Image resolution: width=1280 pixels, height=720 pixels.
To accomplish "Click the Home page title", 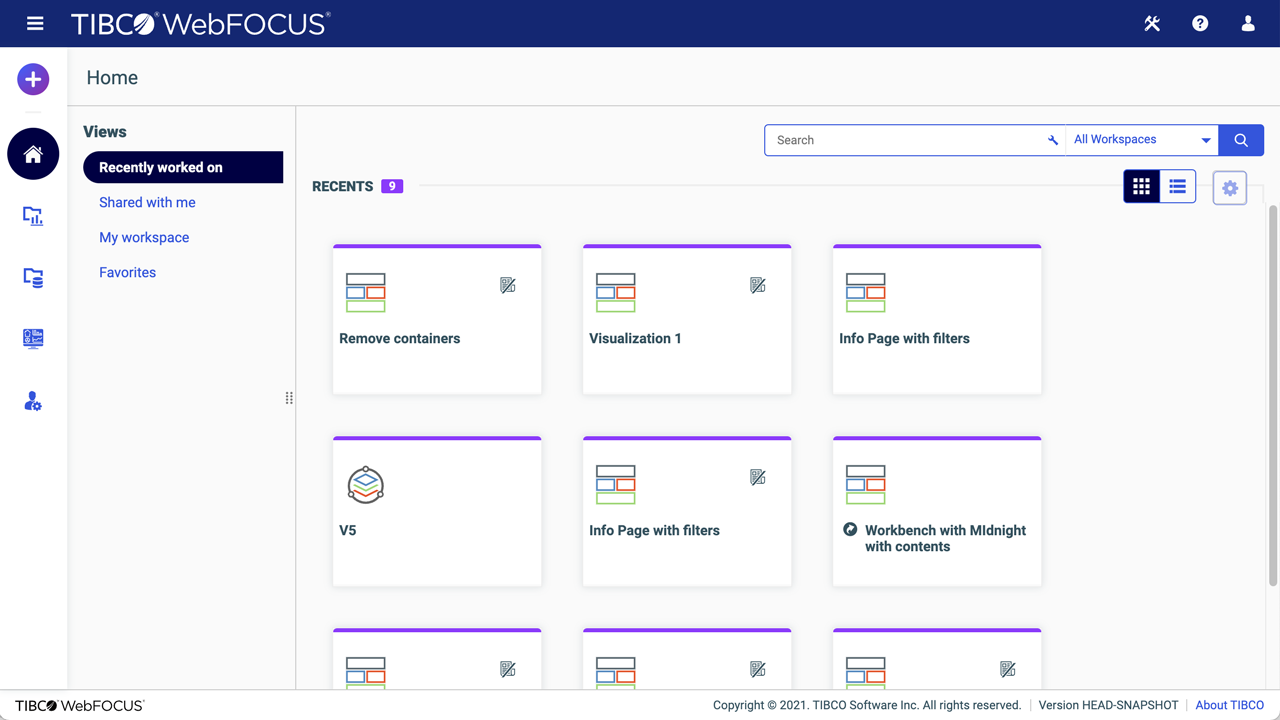I will tap(112, 78).
